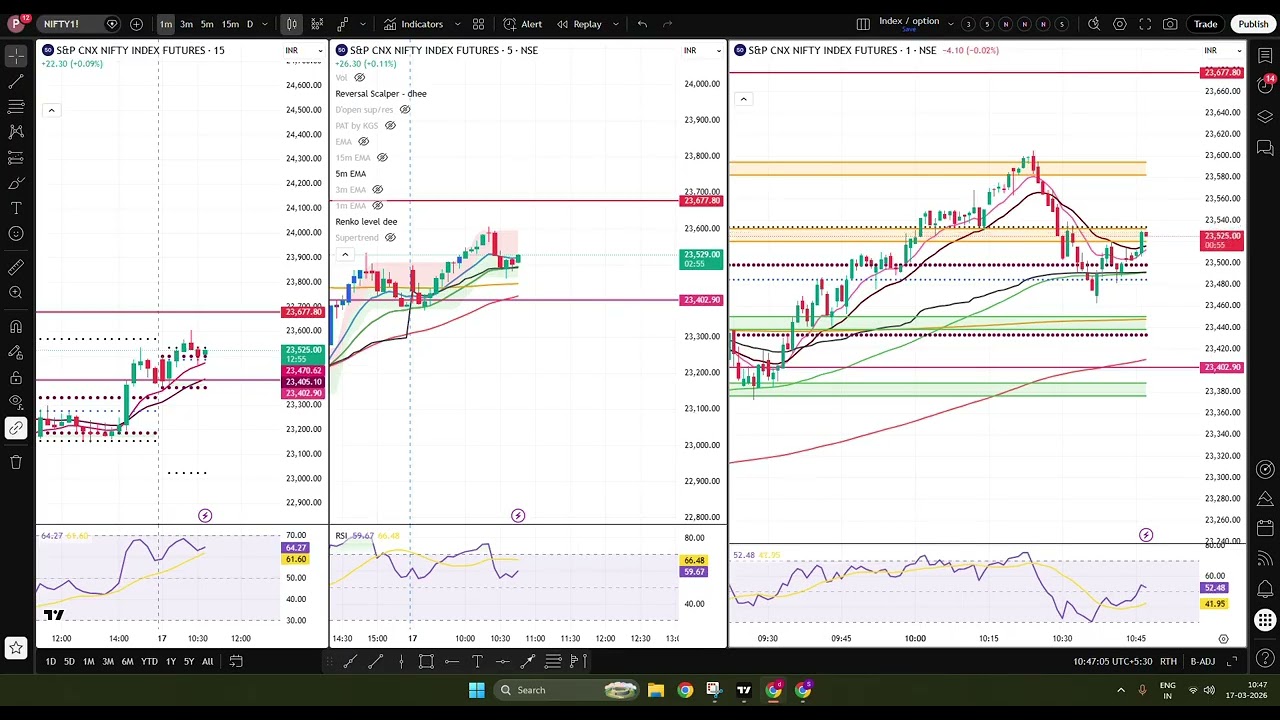This screenshot has width=1280, height=720.
Task: Switch to 1m timeframe
Action: 166,24
